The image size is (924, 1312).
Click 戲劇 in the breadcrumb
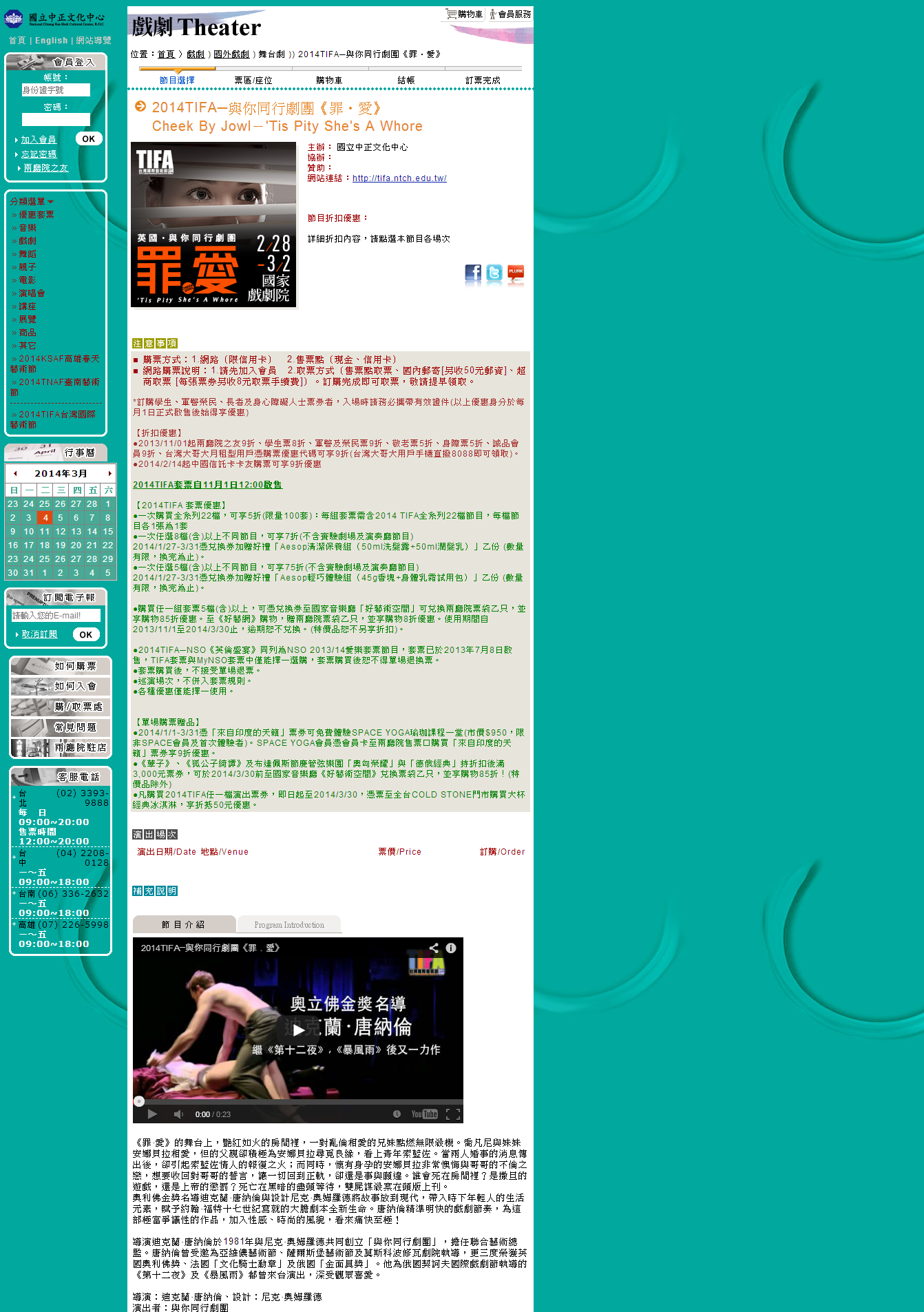196,54
